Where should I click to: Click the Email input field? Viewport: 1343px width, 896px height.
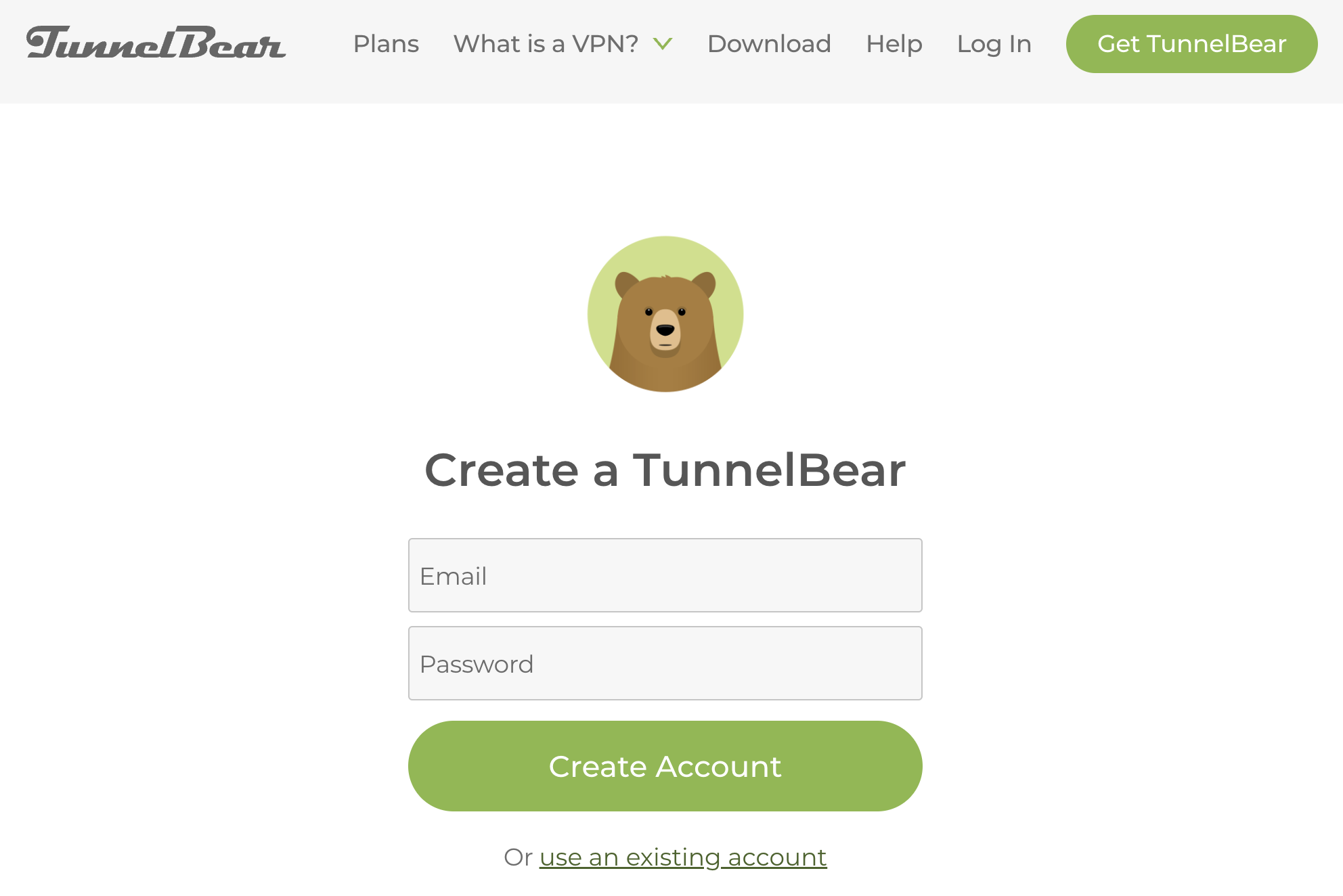point(665,575)
